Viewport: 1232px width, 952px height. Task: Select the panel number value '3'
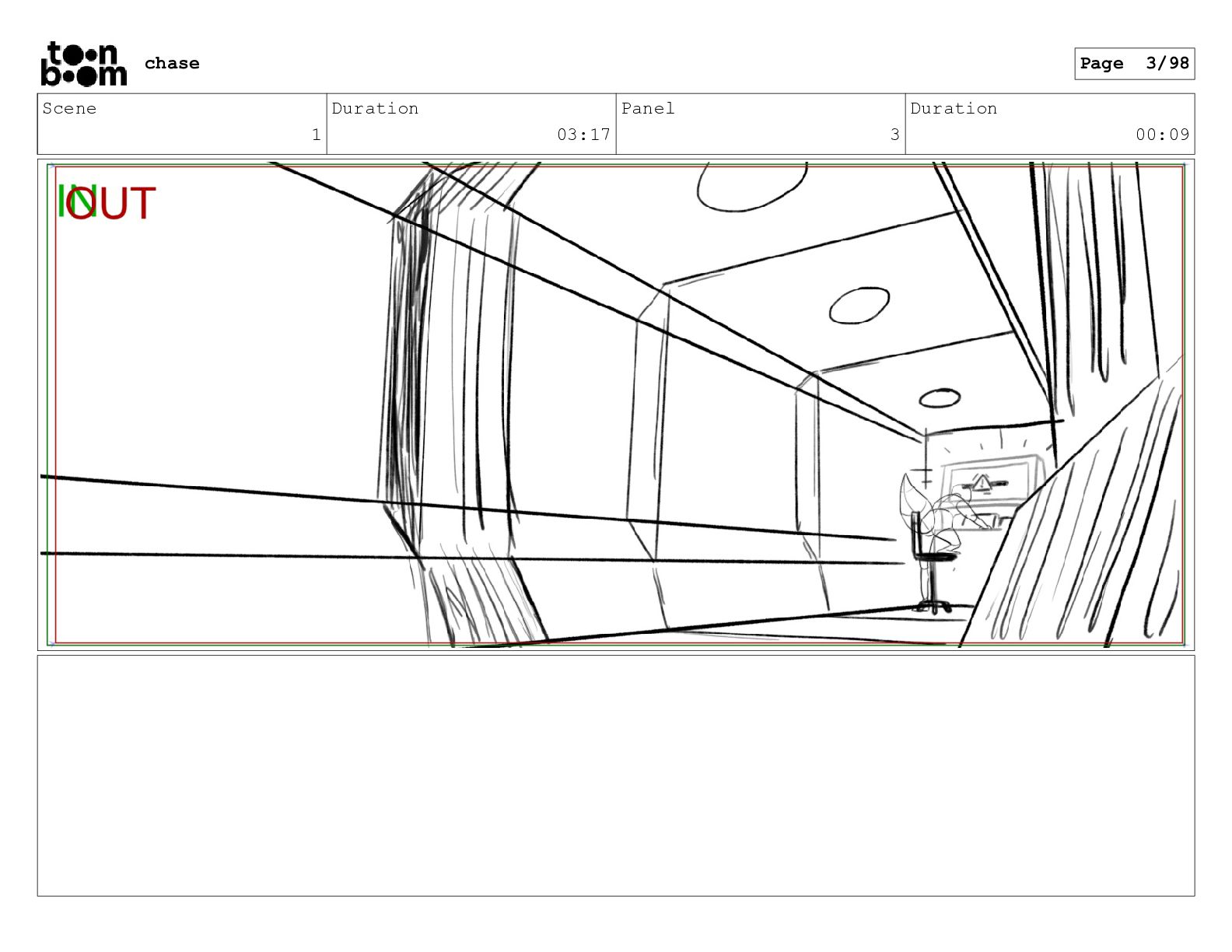click(x=894, y=135)
